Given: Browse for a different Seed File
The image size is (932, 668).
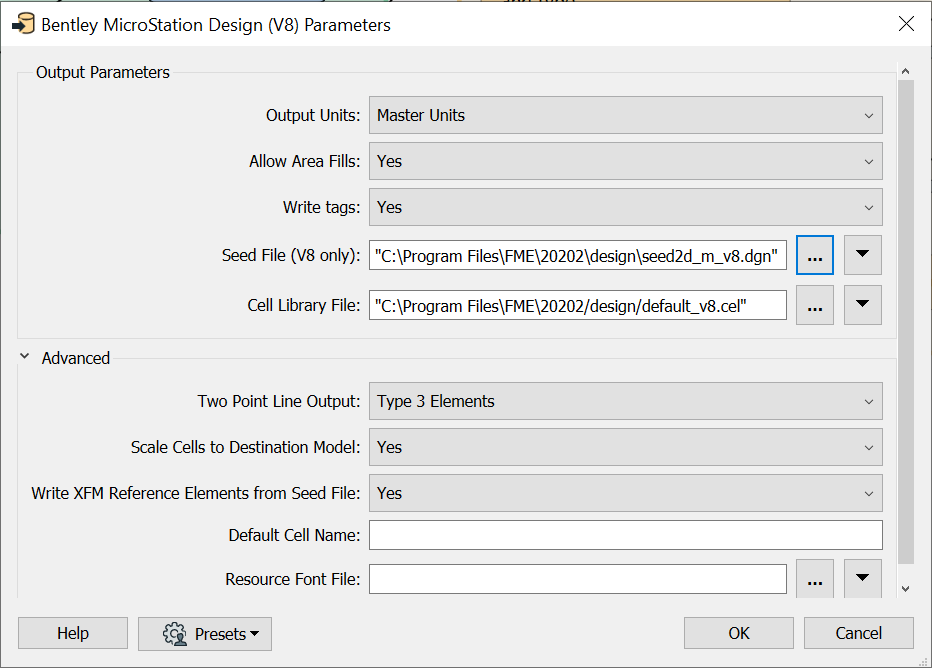Looking at the screenshot, I should tap(814, 255).
